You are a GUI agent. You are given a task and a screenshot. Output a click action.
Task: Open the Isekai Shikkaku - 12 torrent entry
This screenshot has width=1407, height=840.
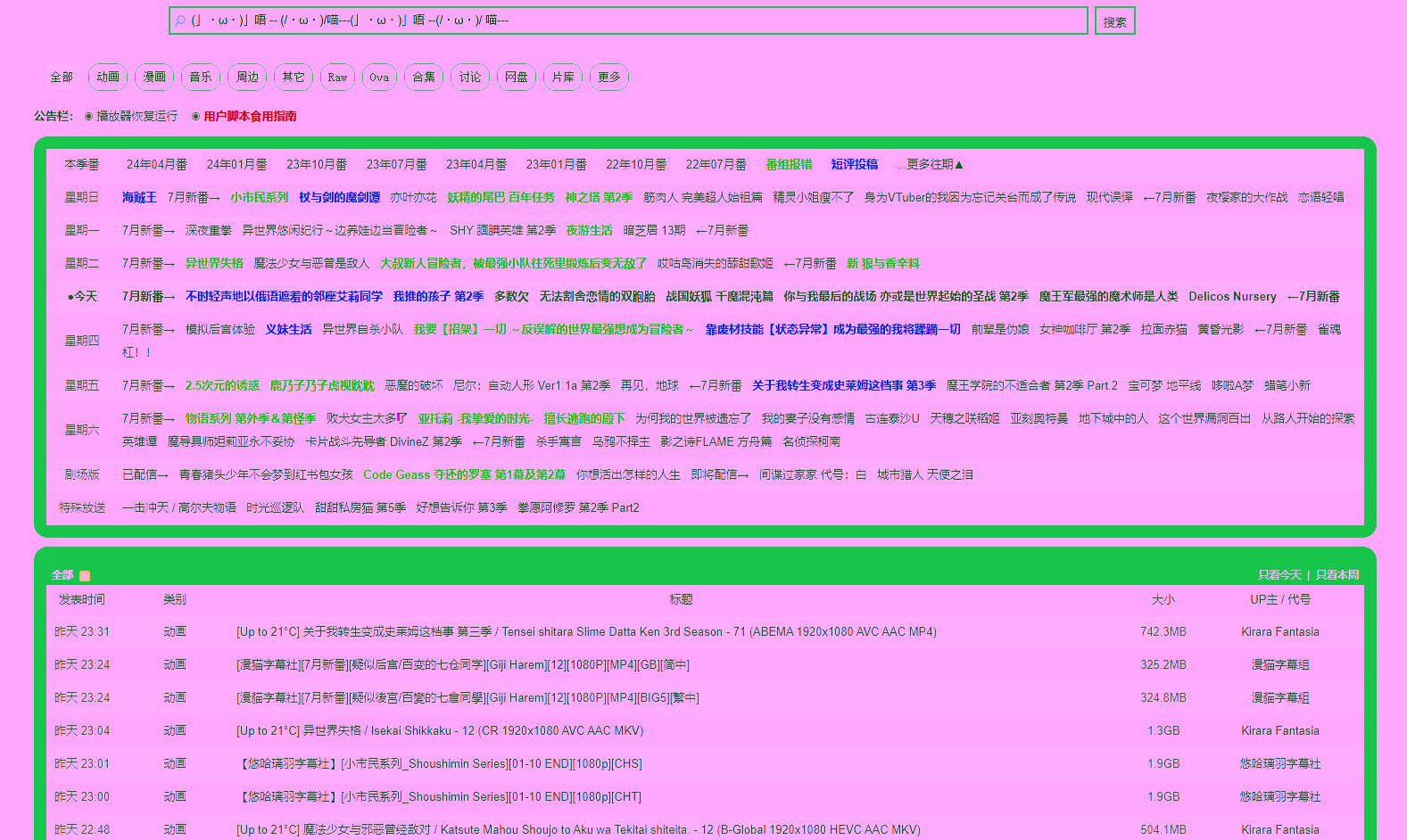click(440, 731)
